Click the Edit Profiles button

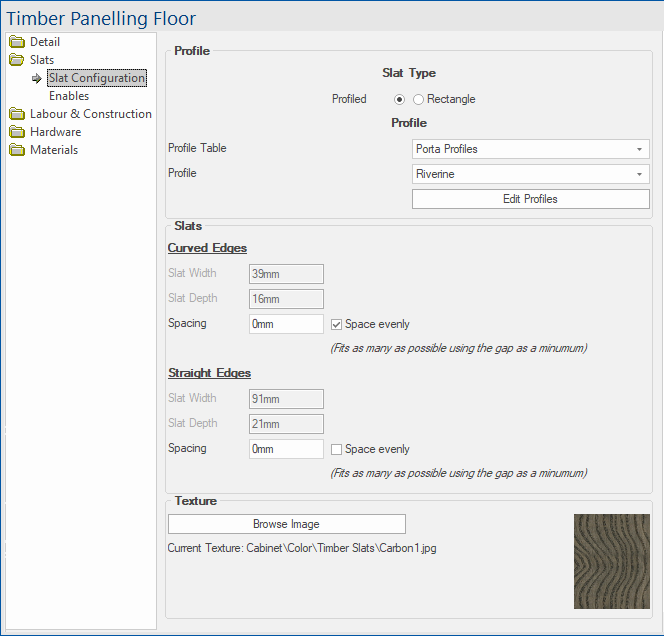[x=531, y=199]
